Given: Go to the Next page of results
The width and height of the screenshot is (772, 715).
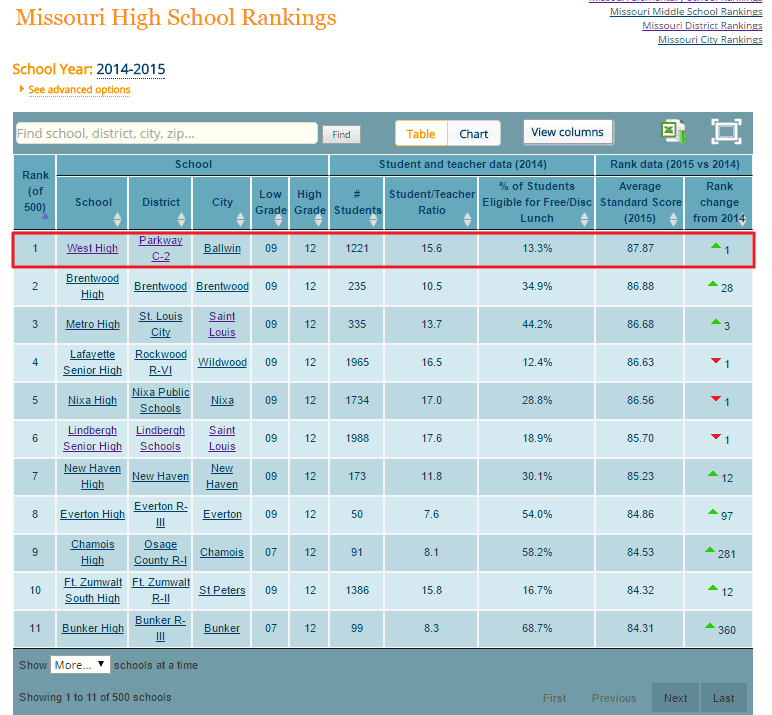Looking at the screenshot, I should coord(675,698).
